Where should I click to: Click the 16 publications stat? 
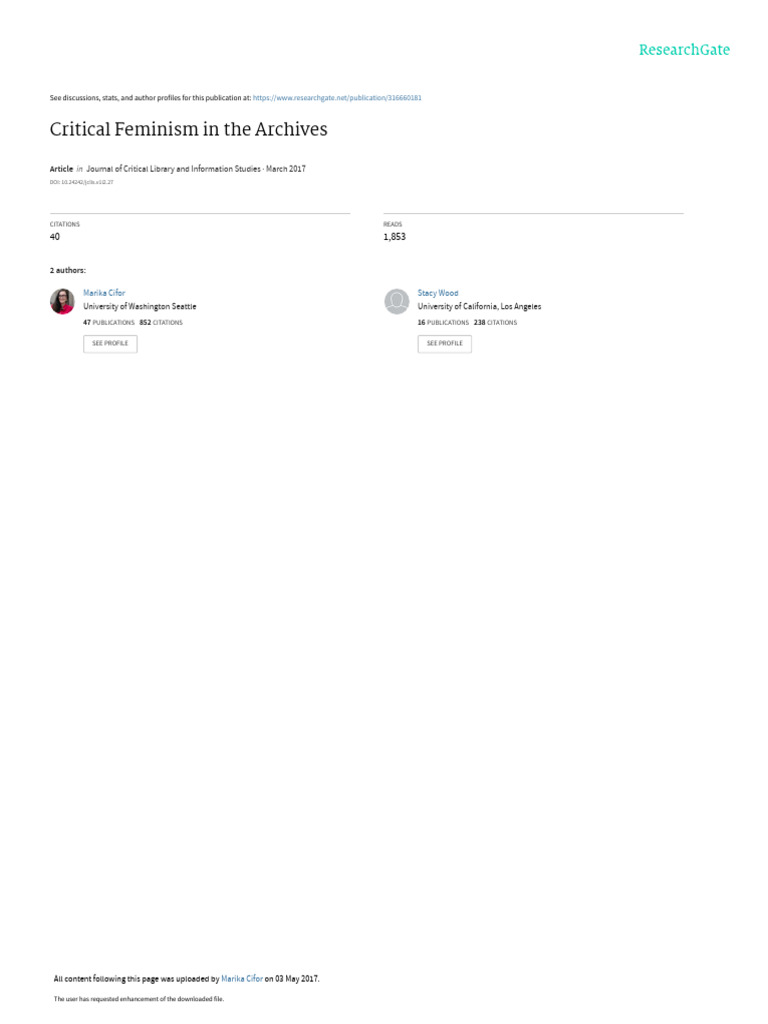(x=443, y=323)
